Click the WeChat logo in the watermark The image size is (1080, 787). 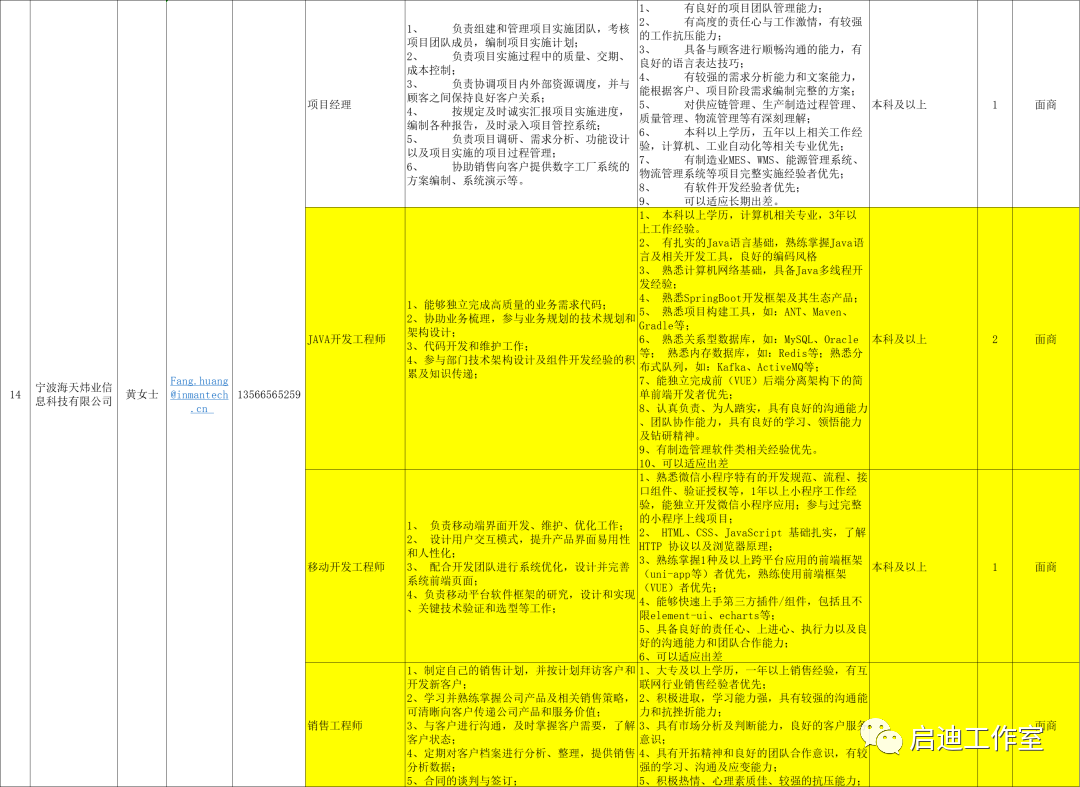pos(885,738)
